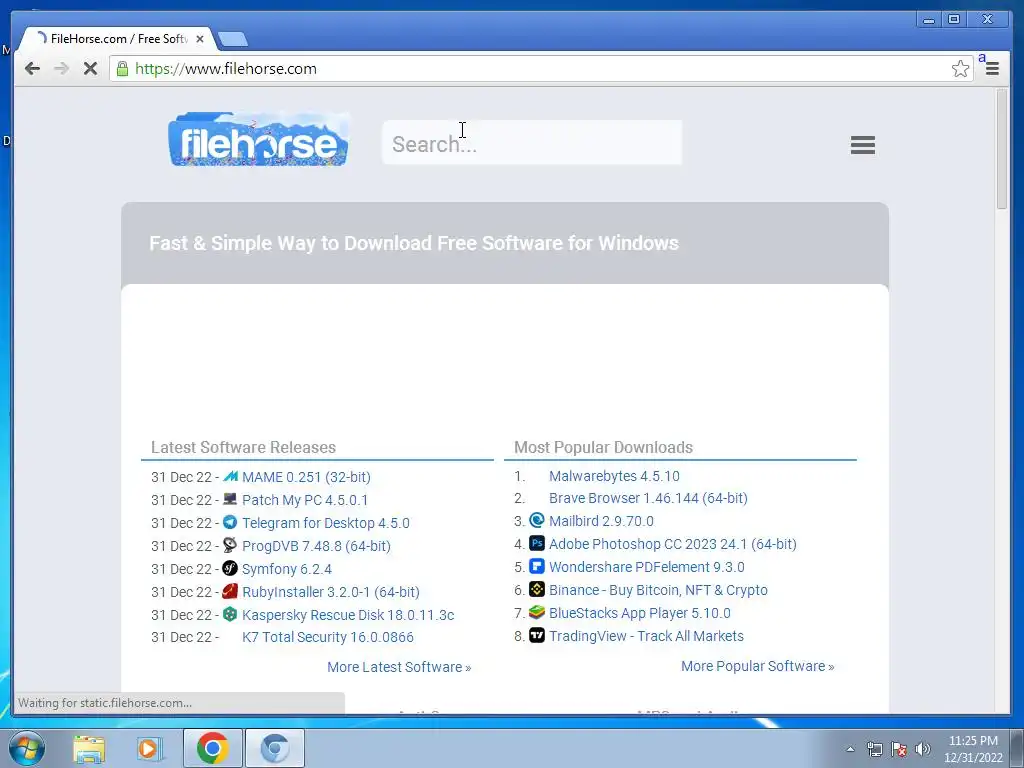The height and width of the screenshot is (768, 1024).
Task: Open Patch My PC 4.5.0.1 link
Action: coord(305,500)
